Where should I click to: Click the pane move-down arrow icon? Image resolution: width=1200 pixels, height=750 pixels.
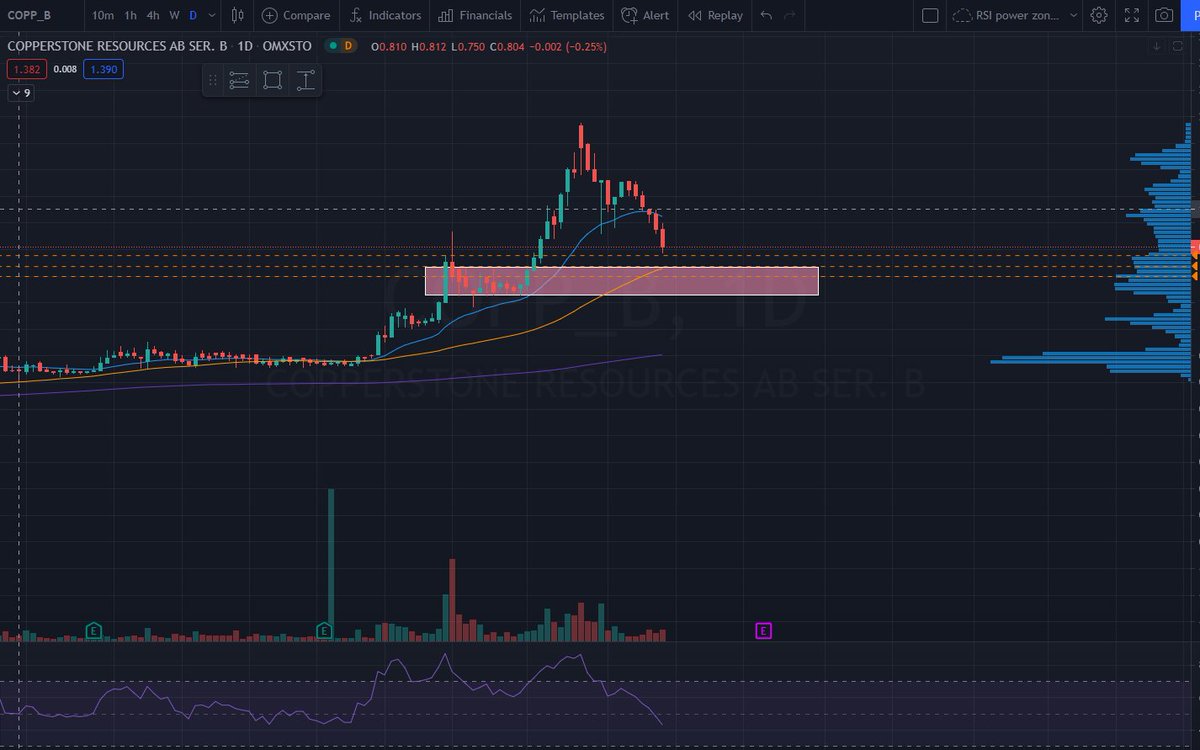[x=1157, y=46]
